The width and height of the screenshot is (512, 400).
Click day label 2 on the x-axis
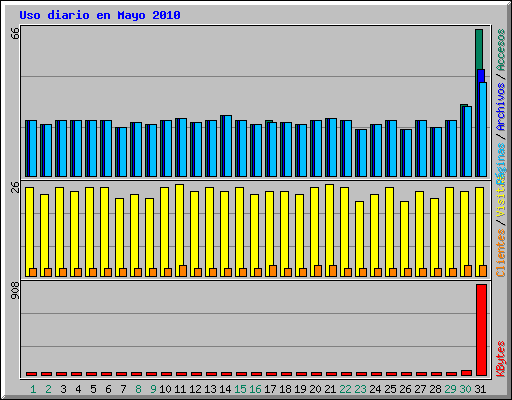[48, 389]
